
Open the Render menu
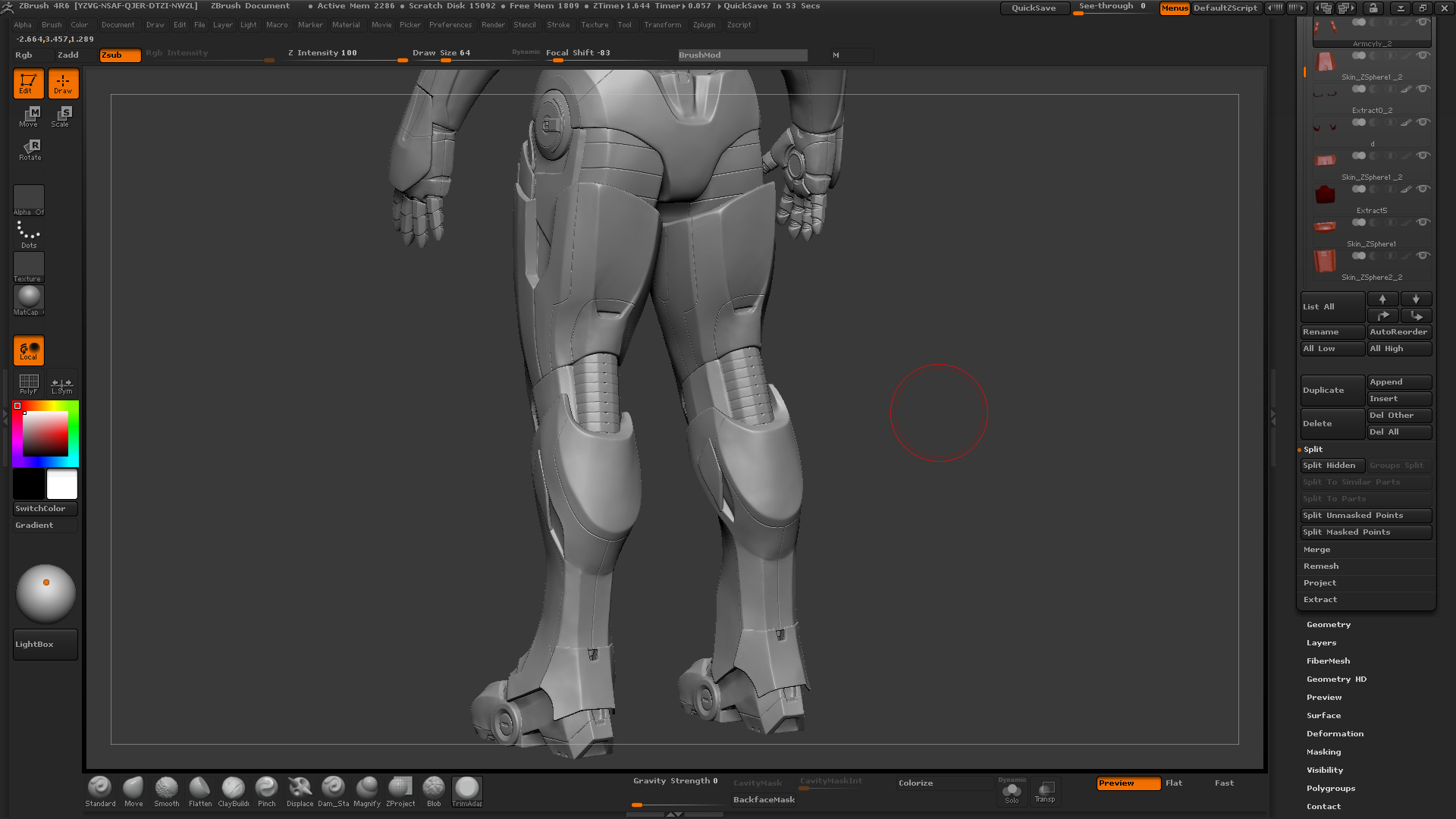pos(493,25)
